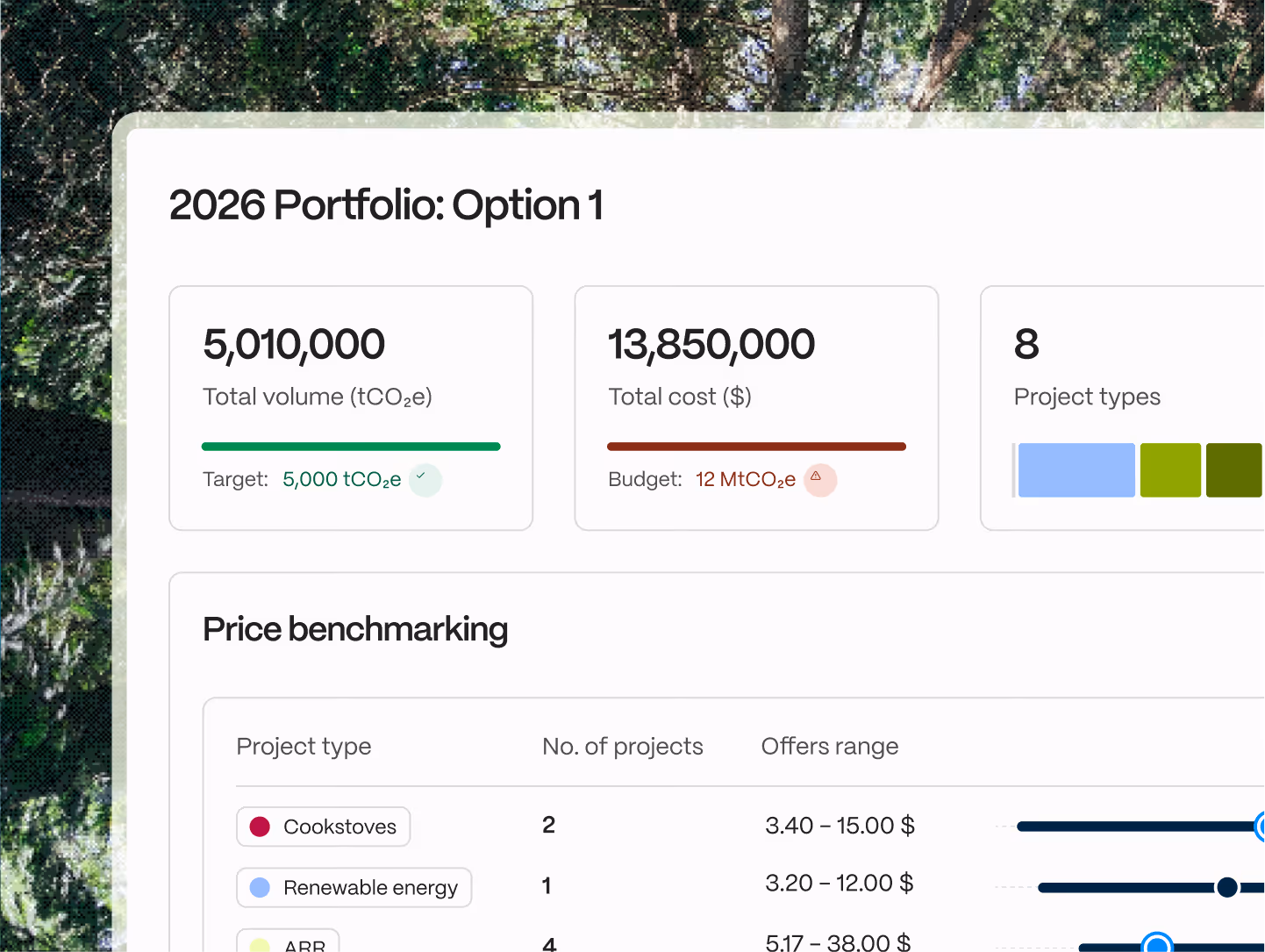The image size is (1265, 952).
Task: Select the Cookstoves project type chip
Action: [x=323, y=827]
